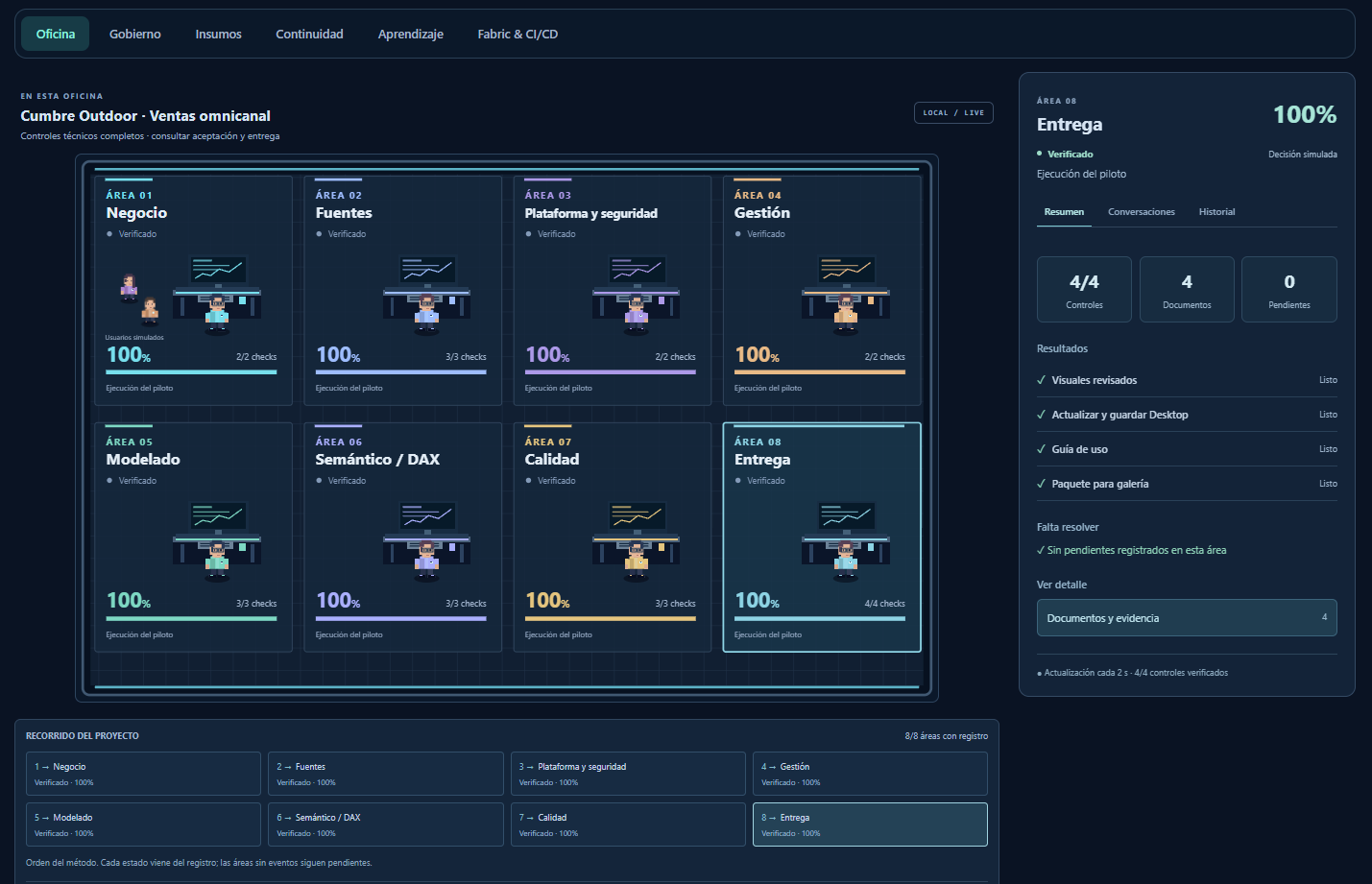The height and width of the screenshot is (884, 1372).
Task: Select step 1 Negocio in Recorrido del proyecto
Action: pos(143,774)
